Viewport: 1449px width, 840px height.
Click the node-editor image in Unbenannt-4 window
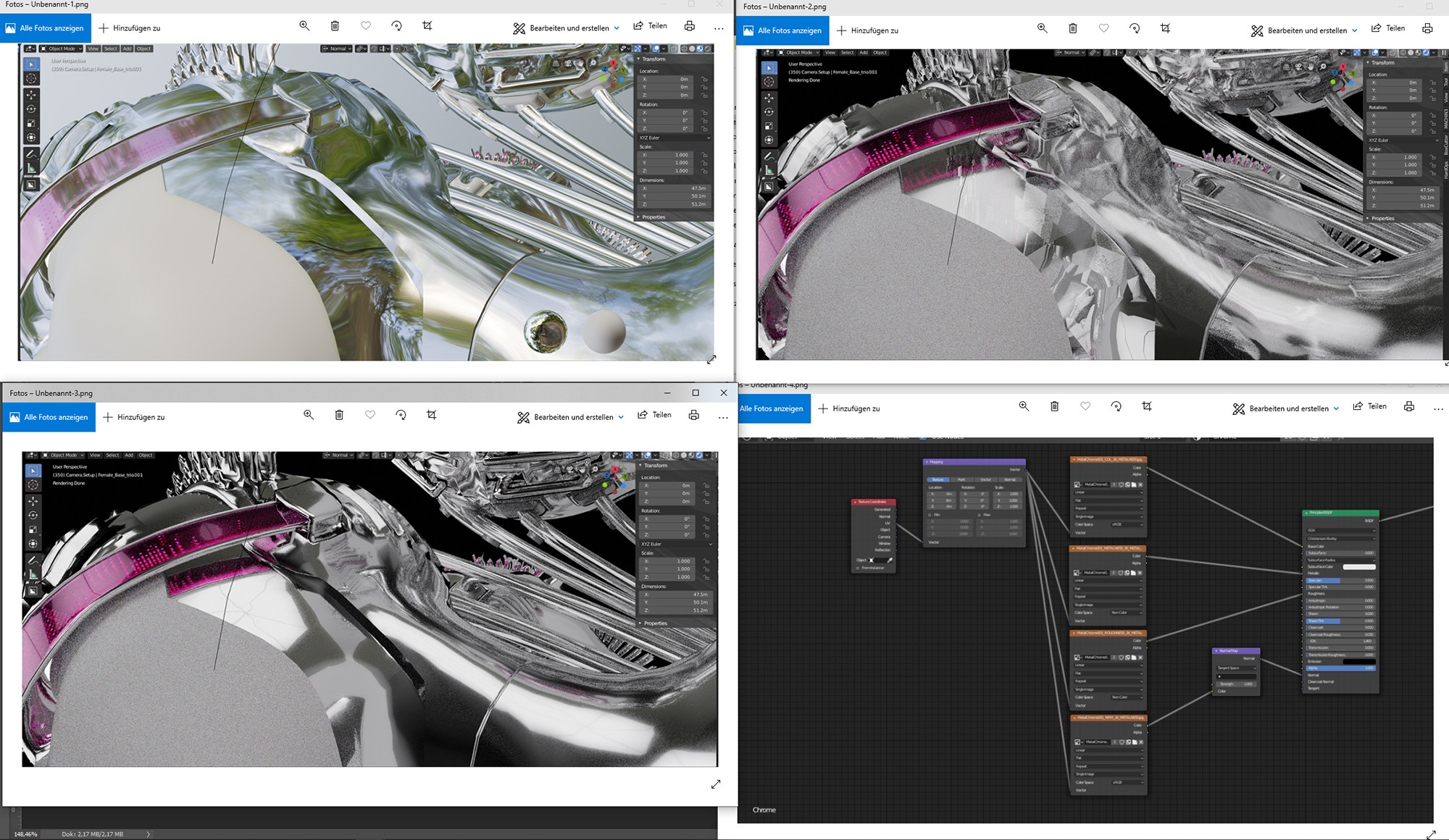pyautogui.click(x=1085, y=630)
